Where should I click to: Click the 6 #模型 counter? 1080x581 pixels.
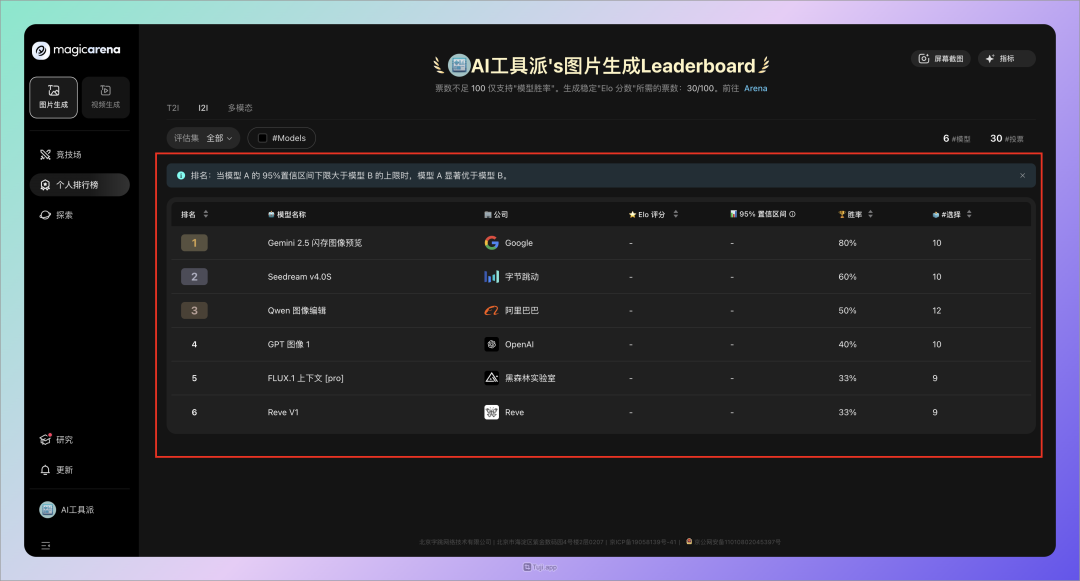(956, 138)
